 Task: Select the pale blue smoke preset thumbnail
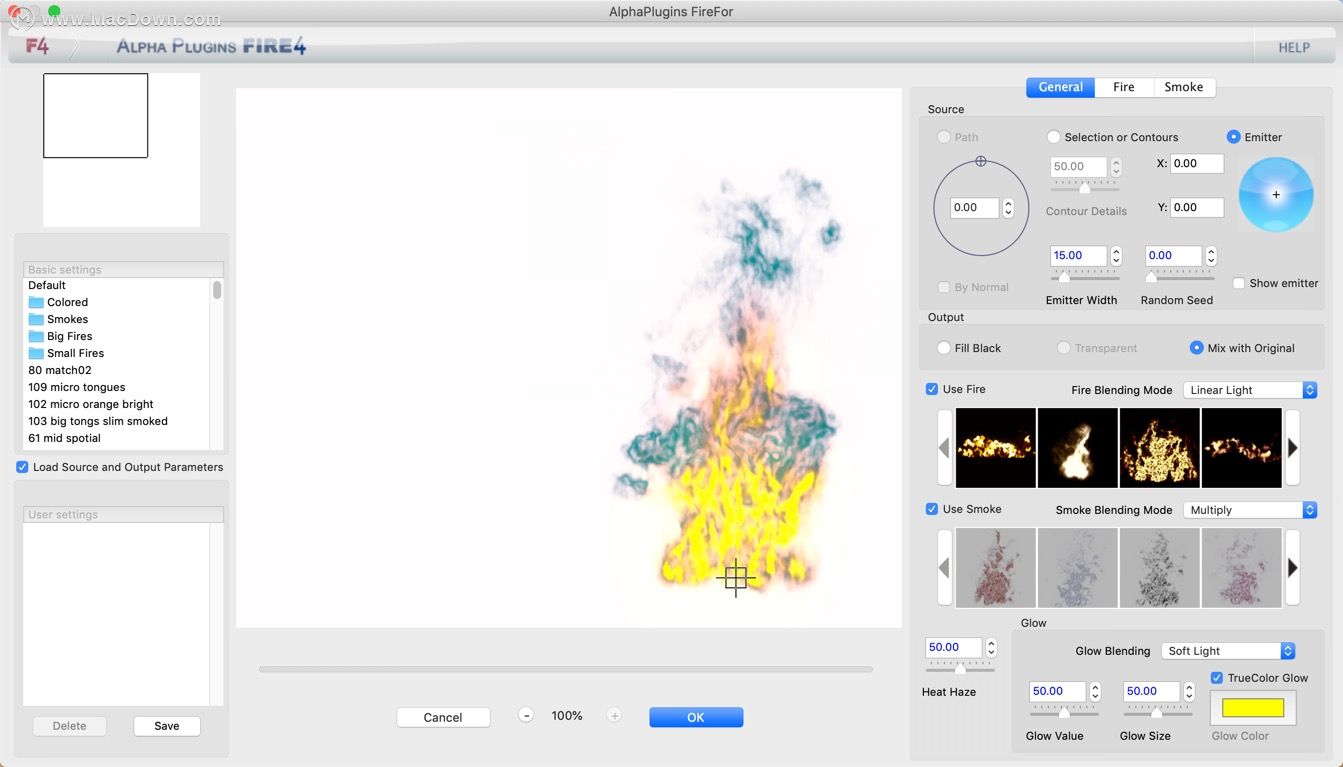pyautogui.click(x=1077, y=567)
